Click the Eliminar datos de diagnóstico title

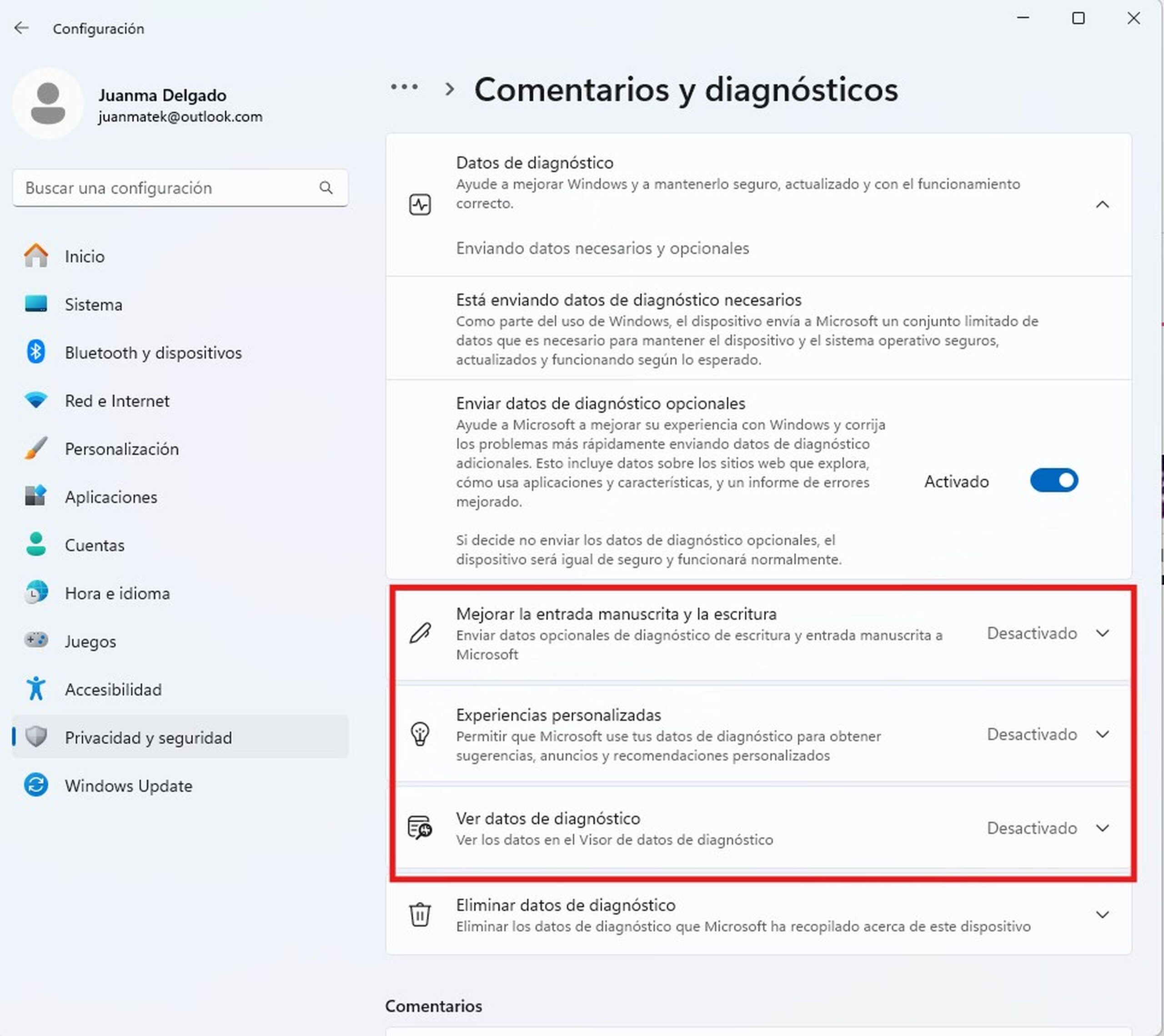(566, 905)
